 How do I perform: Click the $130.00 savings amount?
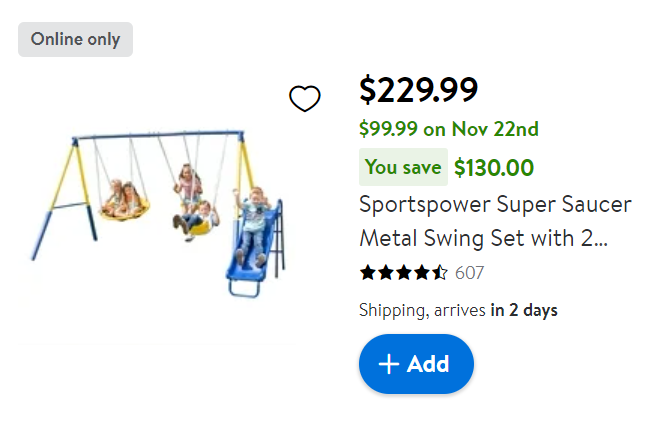click(x=494, y=168)
